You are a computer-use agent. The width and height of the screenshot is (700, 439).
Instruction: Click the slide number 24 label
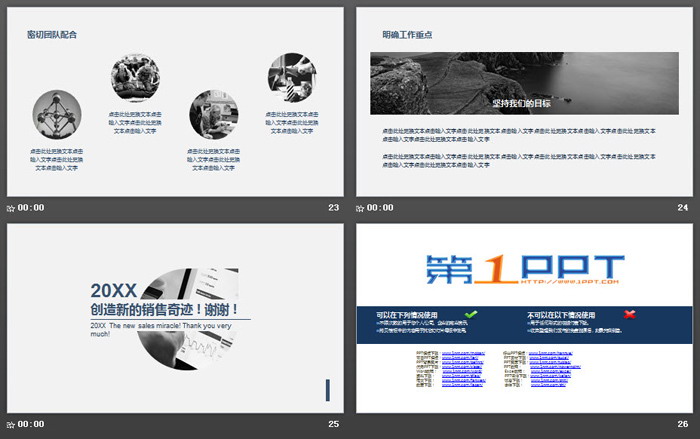tap(683, 208)
